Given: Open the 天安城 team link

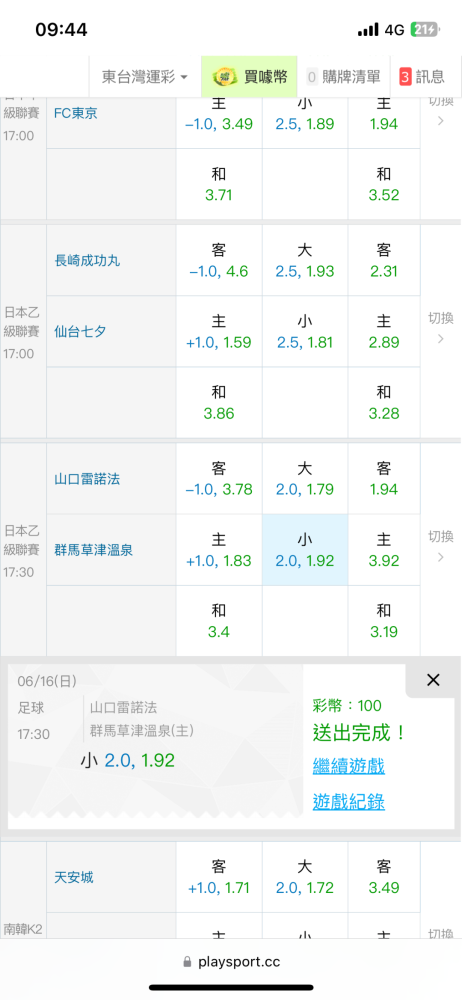Looking at the screenshot, I should click(x=74, y=878).
